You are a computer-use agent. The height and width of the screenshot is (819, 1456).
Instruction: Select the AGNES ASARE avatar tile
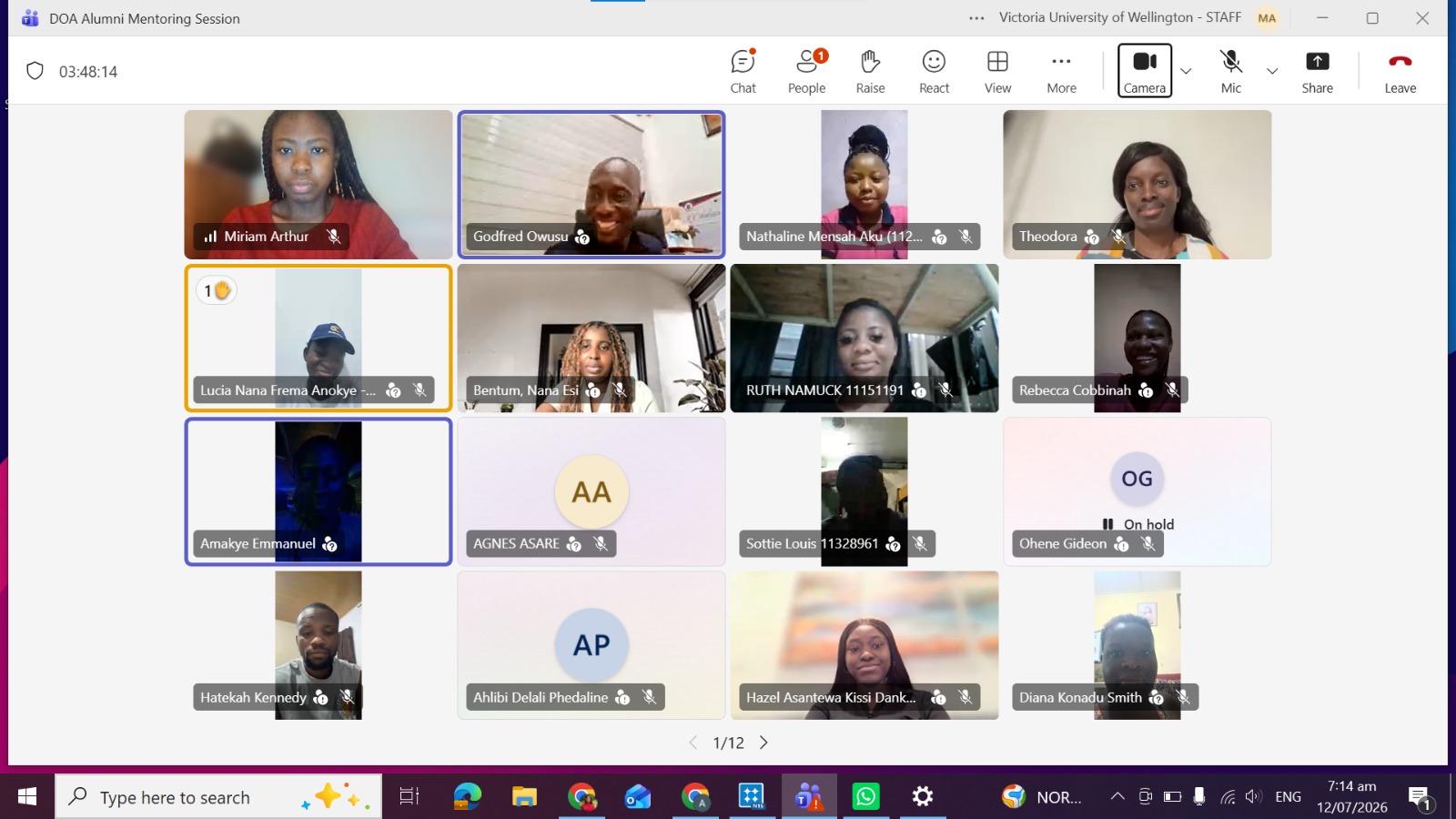pyautogui.click(x=591, y=491)
